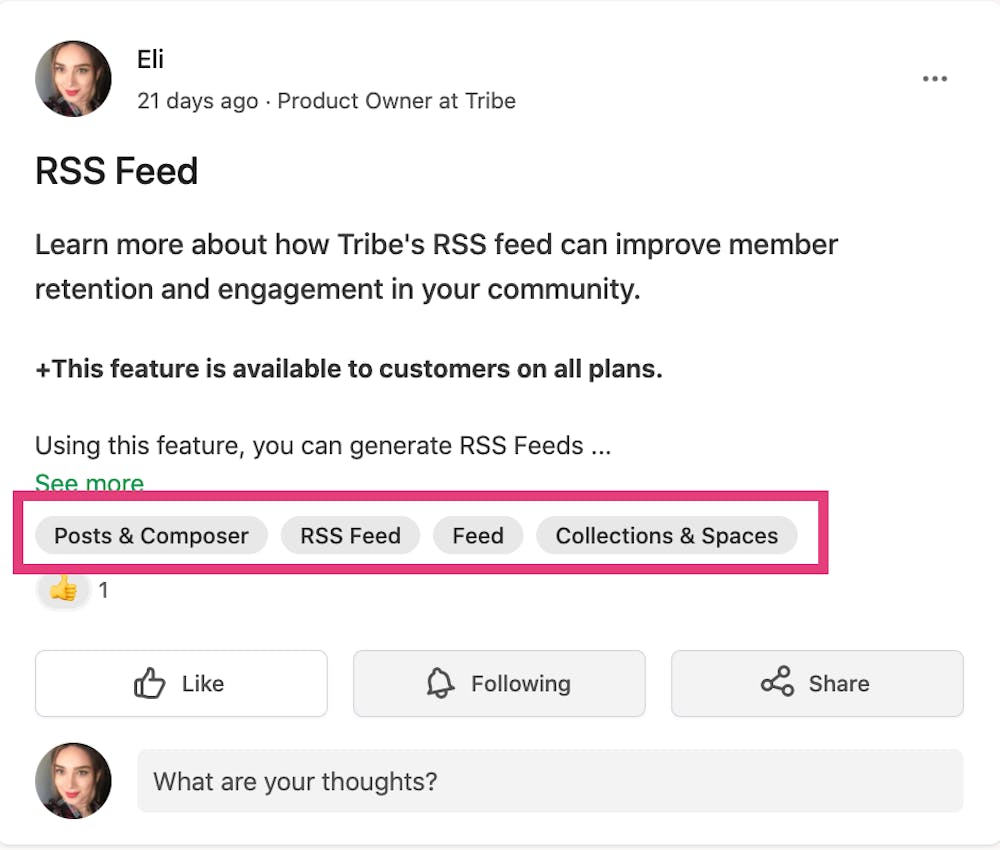The width and height of the screenshot is (1000, 850).
Task: Click the bold all-plans availability note
Action: pyautogui.click(x=348, y=369)
